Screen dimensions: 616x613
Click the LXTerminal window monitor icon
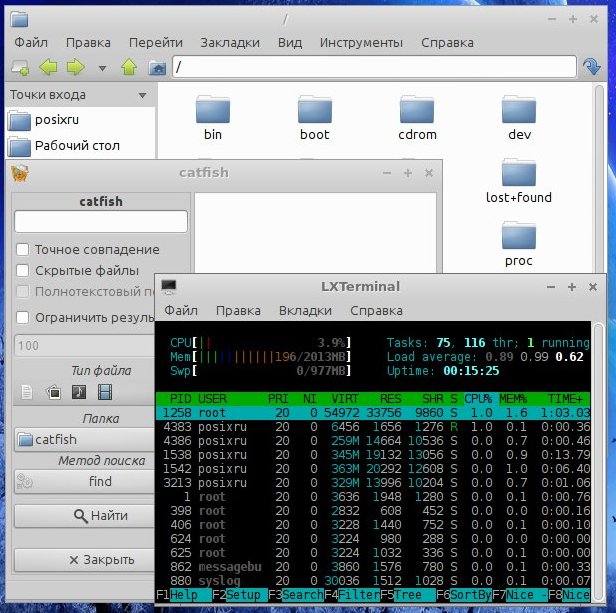[169, 287]
